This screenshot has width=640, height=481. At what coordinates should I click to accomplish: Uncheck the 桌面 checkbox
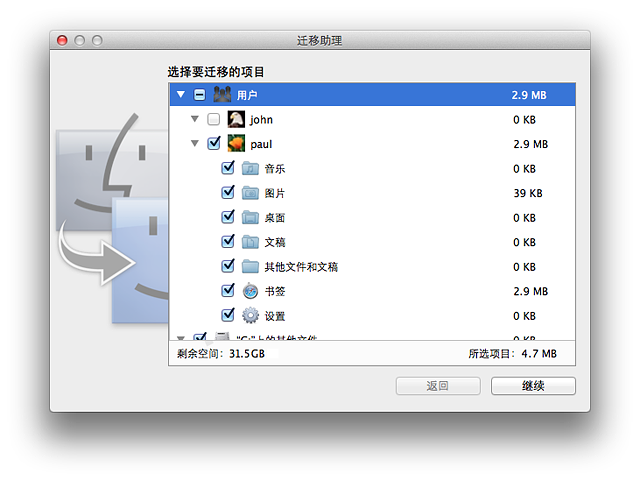(x=228, y=216)
